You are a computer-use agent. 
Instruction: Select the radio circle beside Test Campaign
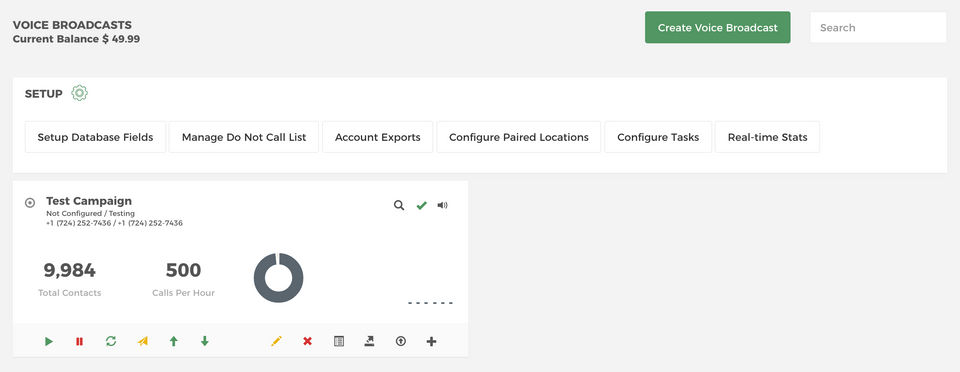point(29,203)
